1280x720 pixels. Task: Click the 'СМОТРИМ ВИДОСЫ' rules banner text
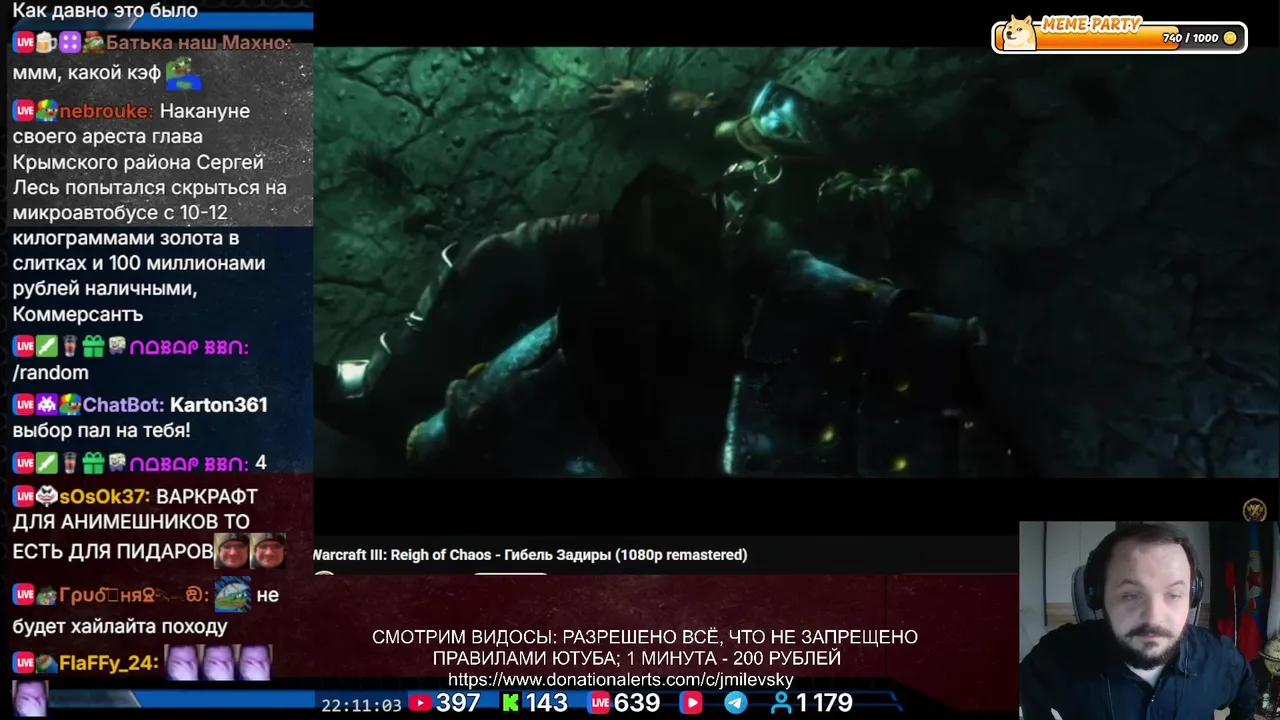pyautogui.click(x=645, y=647)
